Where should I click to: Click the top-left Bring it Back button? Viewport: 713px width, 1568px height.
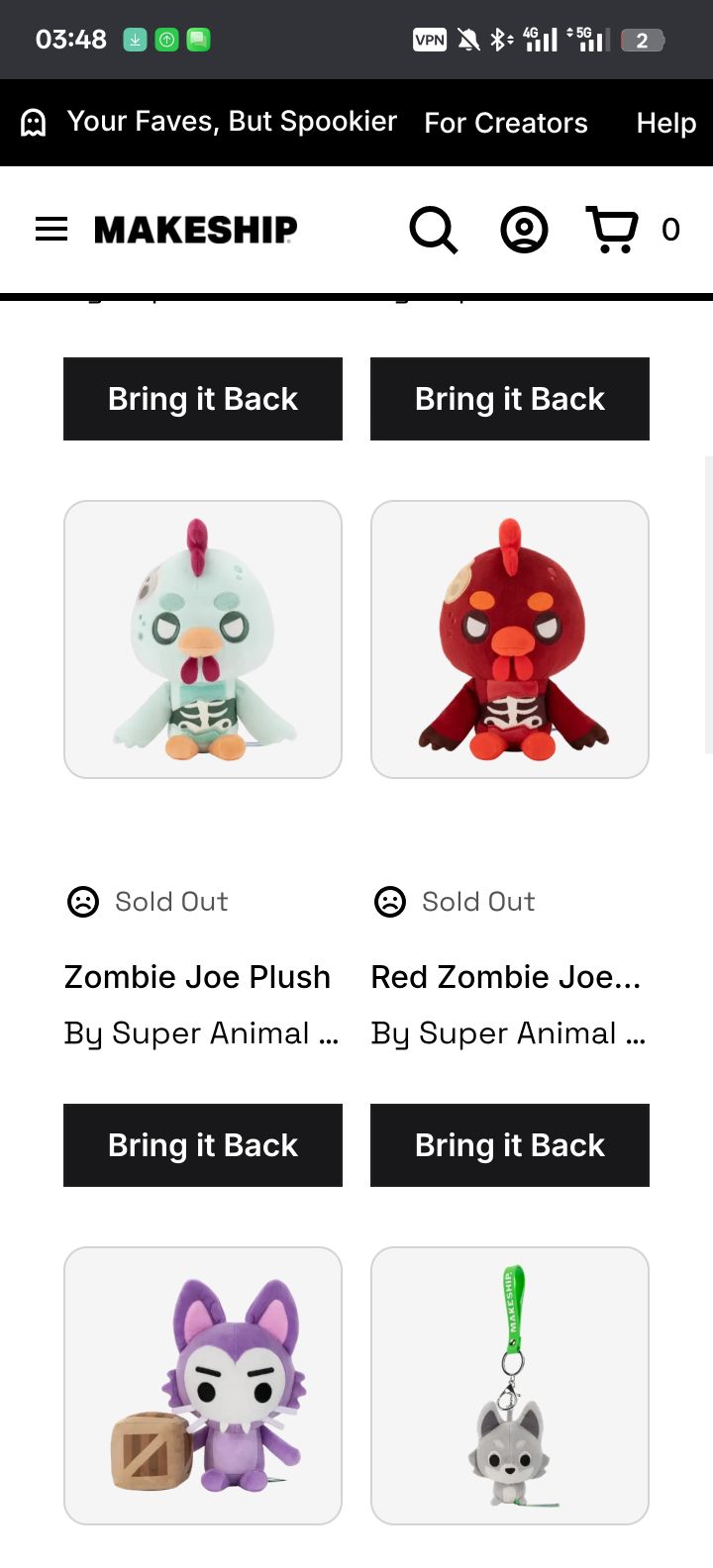[x=203, y=399]
